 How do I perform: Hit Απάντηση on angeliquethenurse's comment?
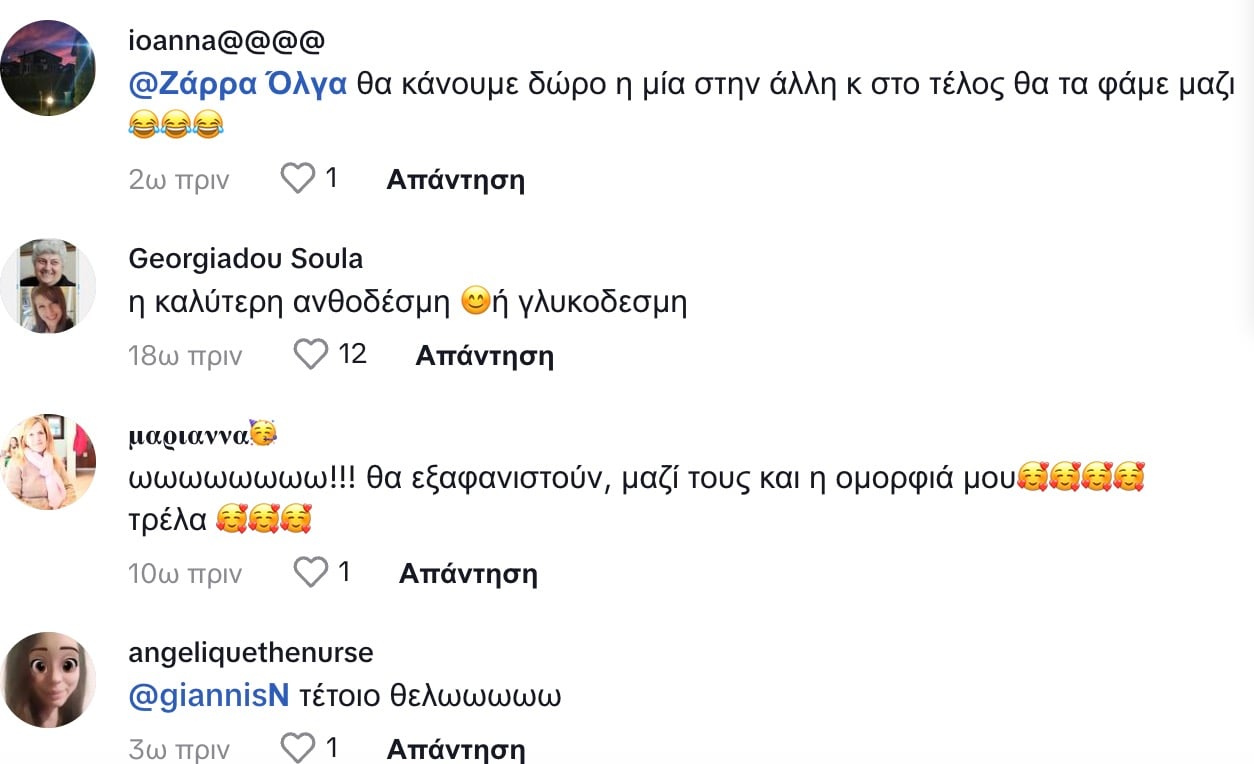click(x=455, y=749)
